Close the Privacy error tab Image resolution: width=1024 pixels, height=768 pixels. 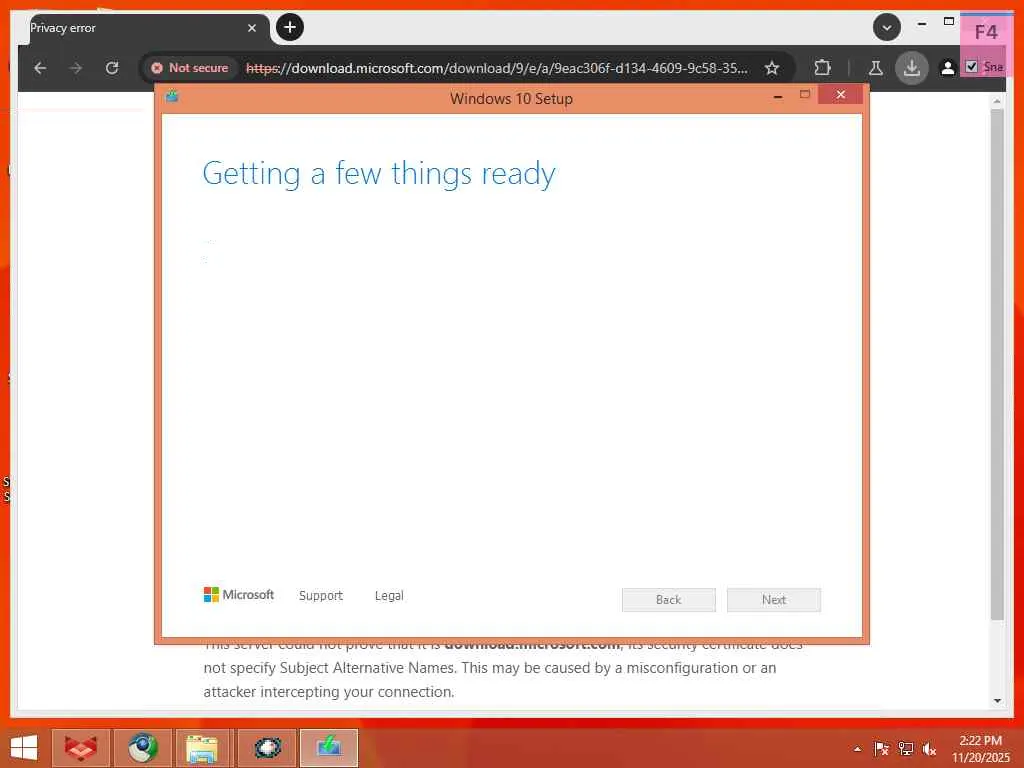click(252, 28)
